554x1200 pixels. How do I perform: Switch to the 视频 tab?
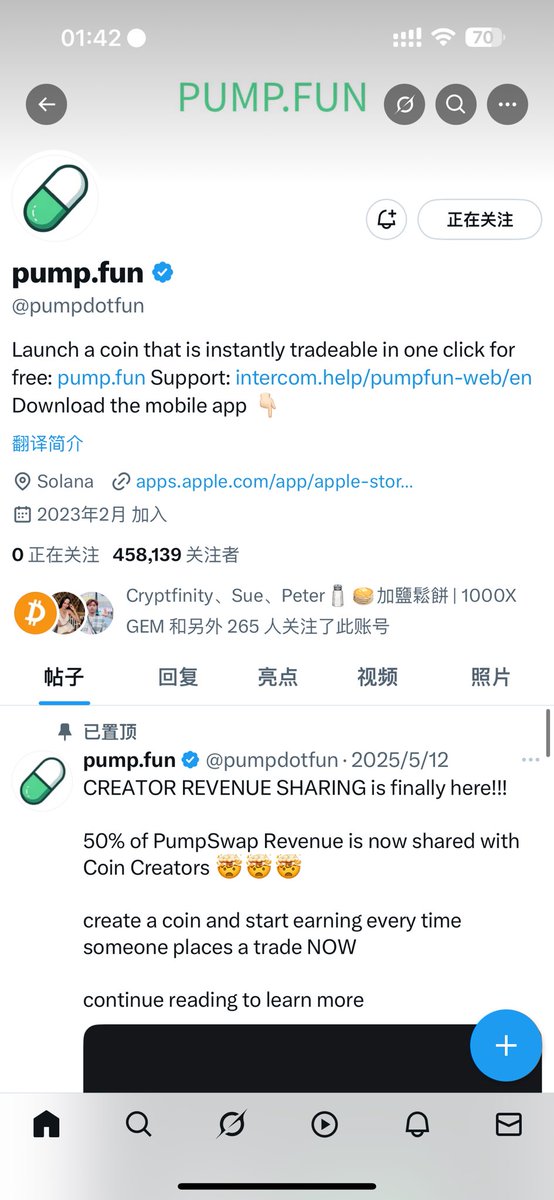[x=377, y=677]
